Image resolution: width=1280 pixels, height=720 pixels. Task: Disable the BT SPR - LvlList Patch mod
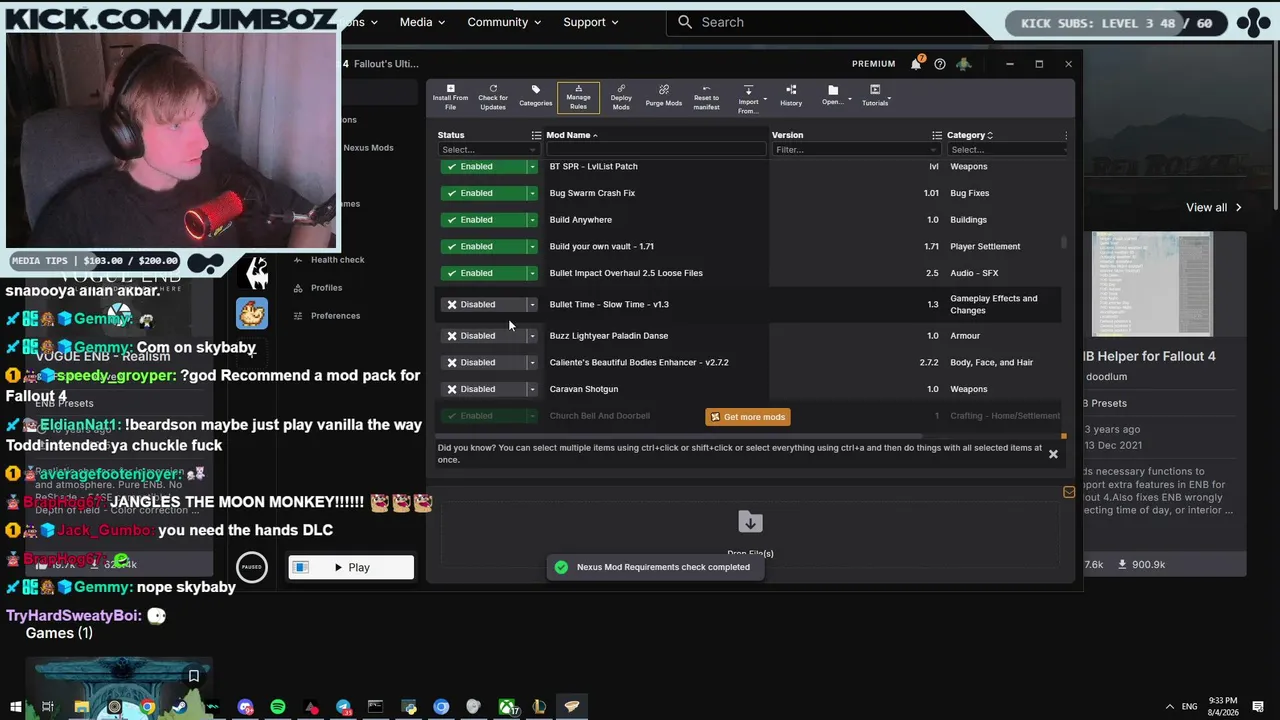[482, 166]
